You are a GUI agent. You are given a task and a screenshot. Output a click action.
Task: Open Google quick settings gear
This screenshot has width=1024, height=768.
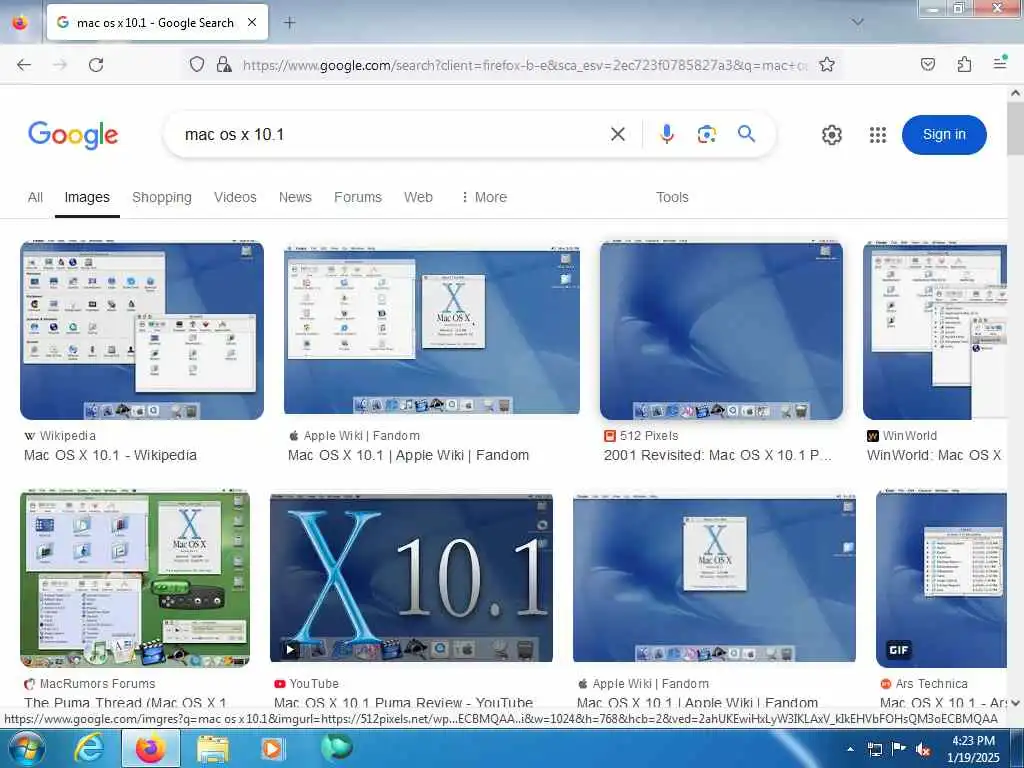[831, 135]
